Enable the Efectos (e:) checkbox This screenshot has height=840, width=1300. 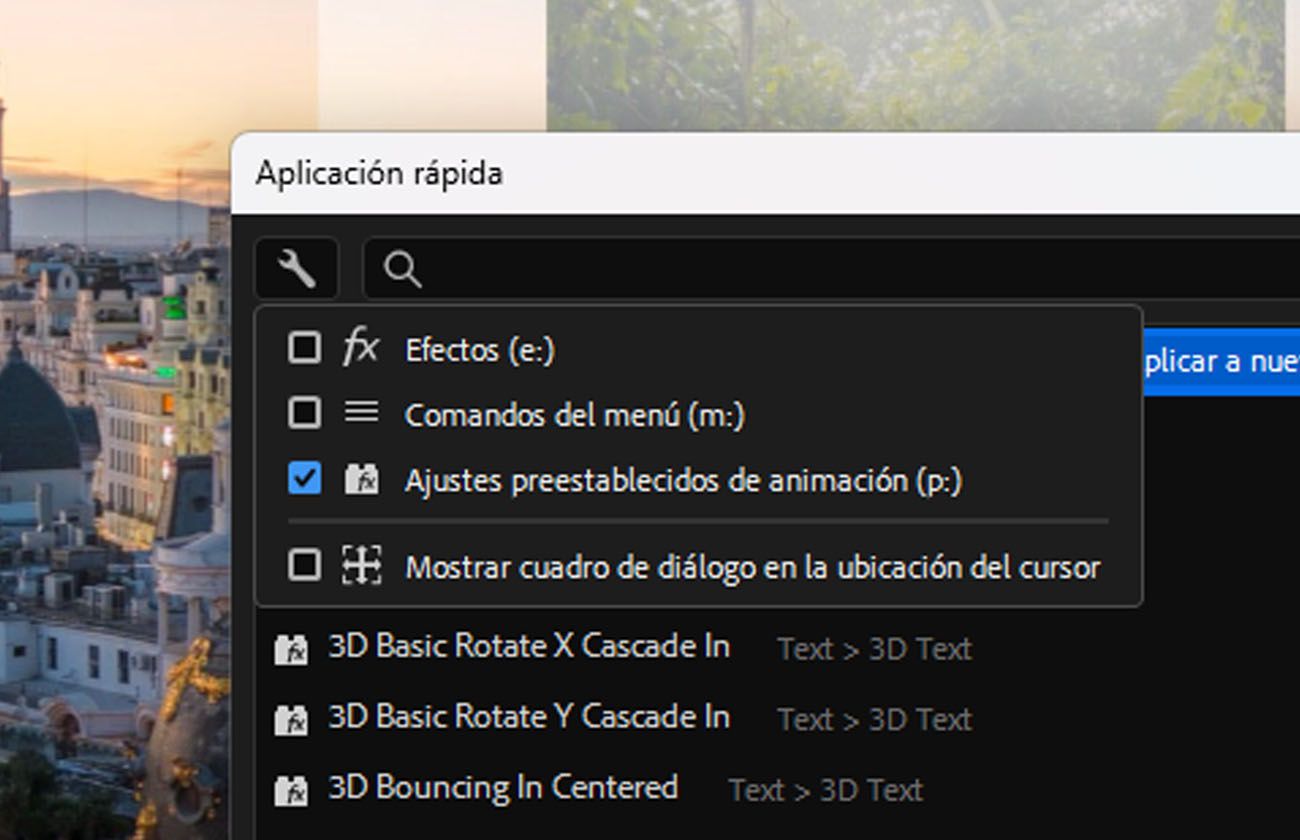304,348
